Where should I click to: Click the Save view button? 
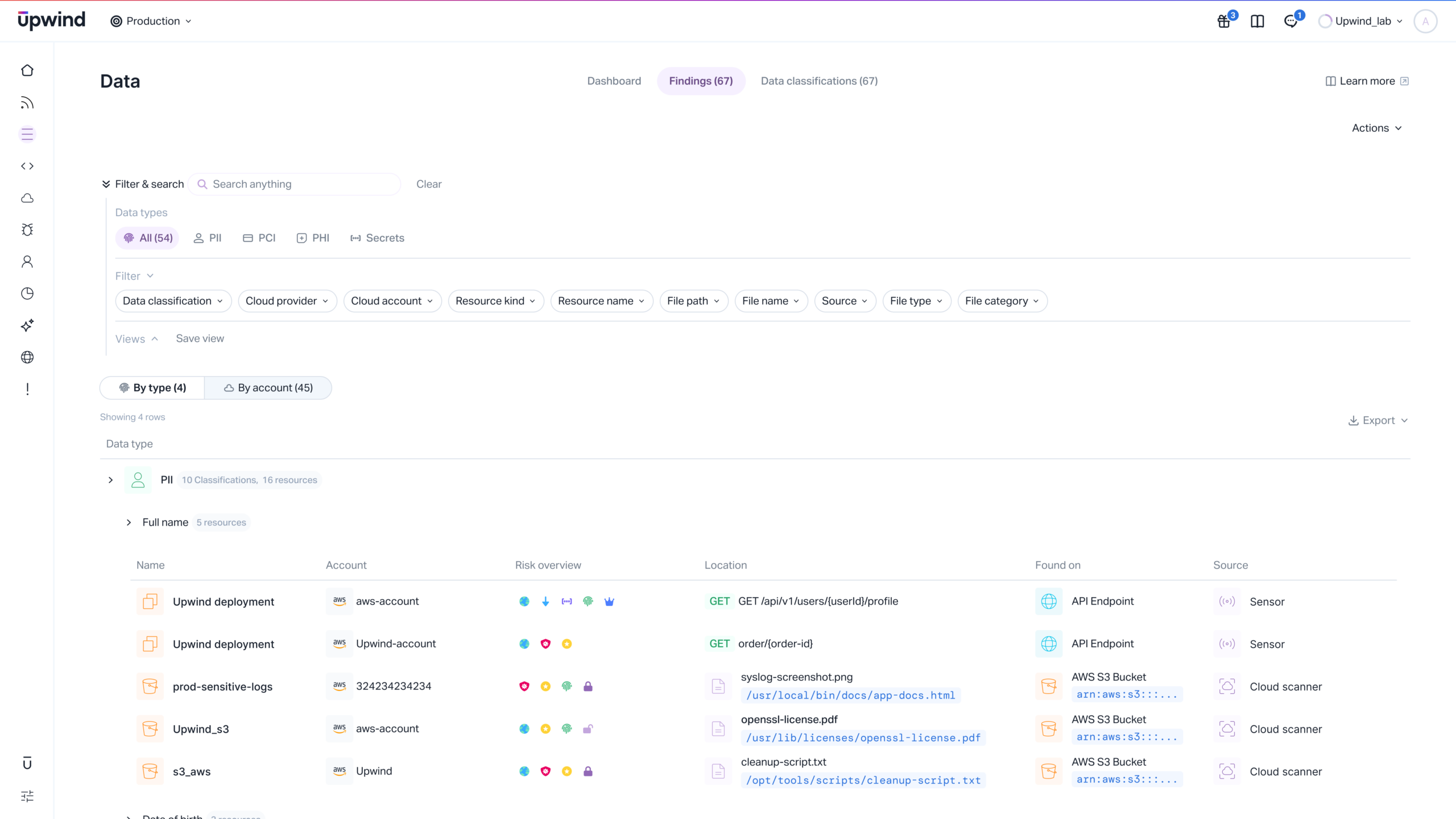200,338
